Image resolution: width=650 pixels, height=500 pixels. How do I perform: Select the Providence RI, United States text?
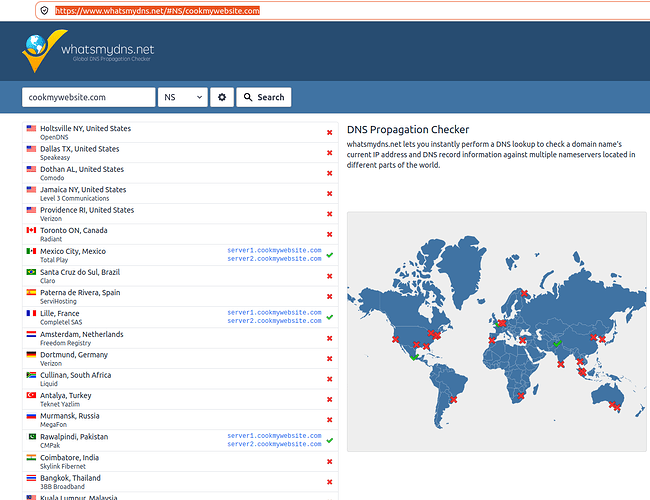tap(87, 210)
